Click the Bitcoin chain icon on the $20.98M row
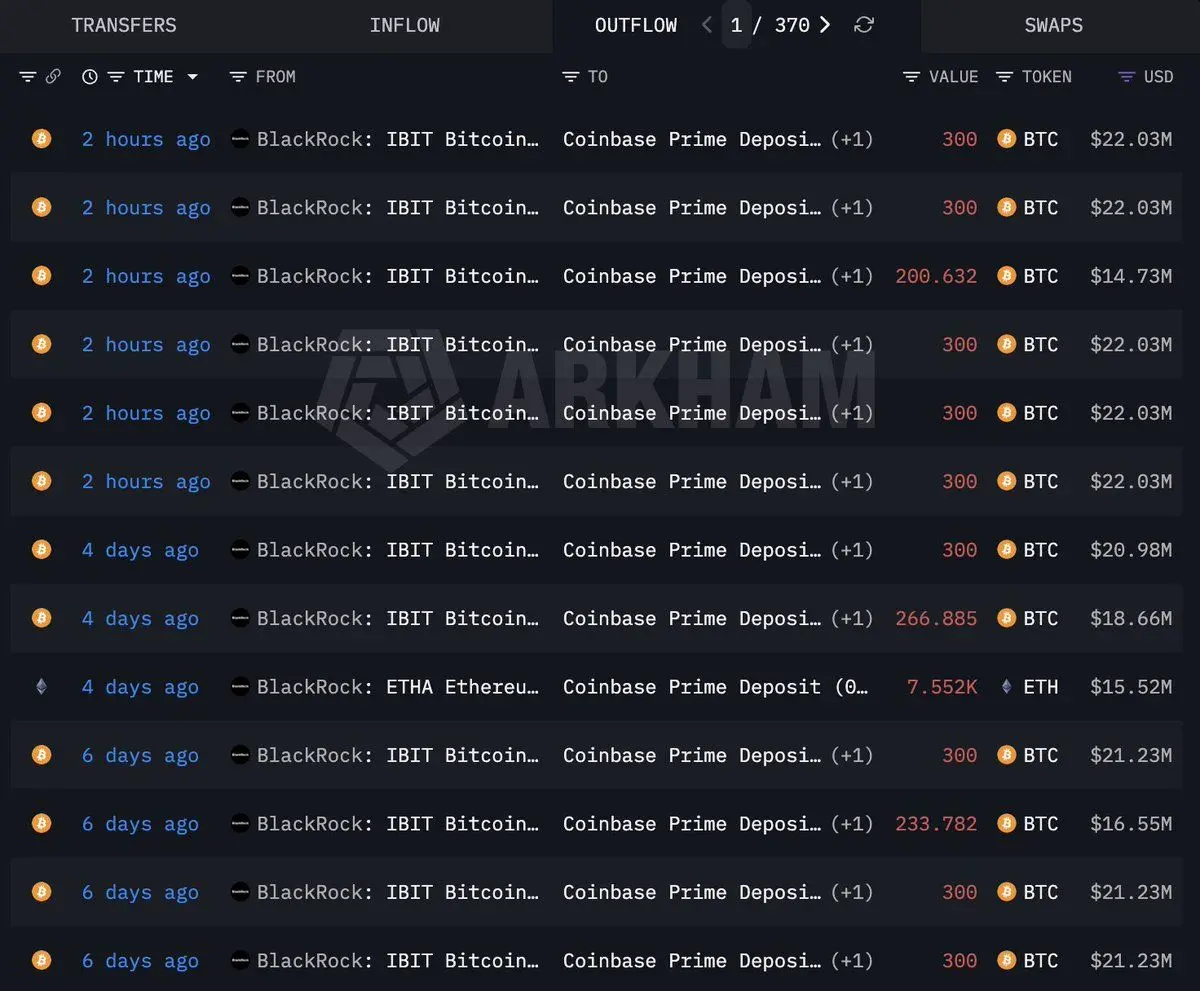The image size is (1200, 991). coord(41,550)
